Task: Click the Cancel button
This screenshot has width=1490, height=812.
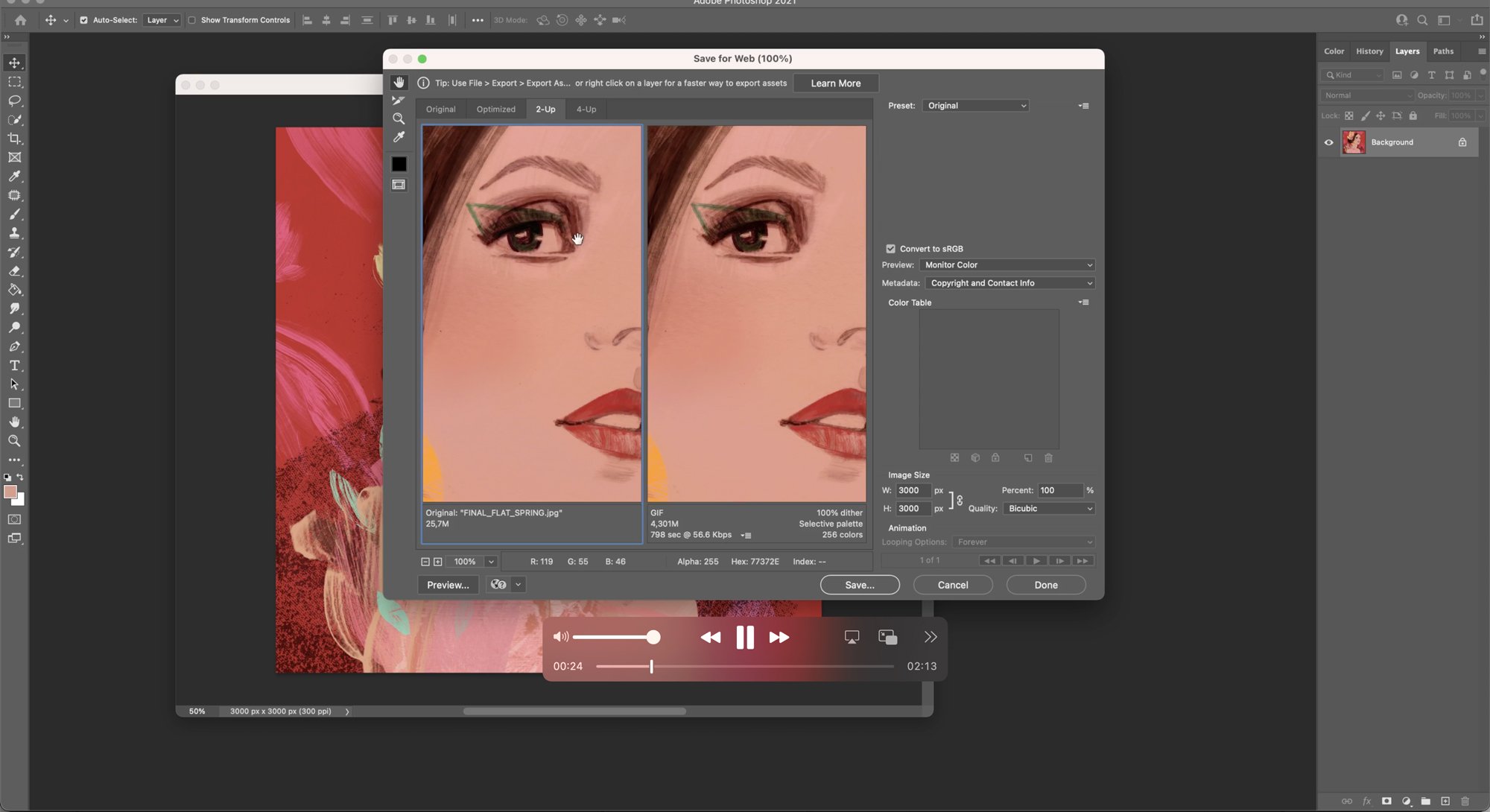Action: point(953,585)
